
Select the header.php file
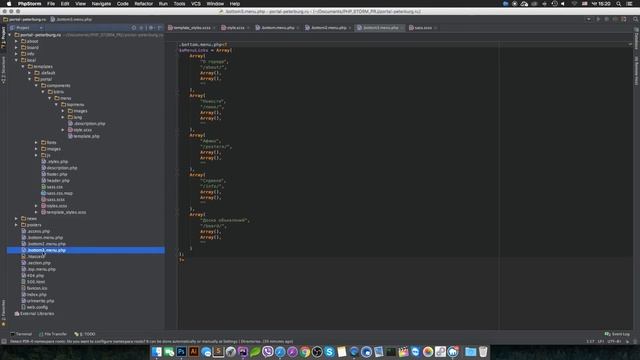pyautogui.click(x=58, y=180)
